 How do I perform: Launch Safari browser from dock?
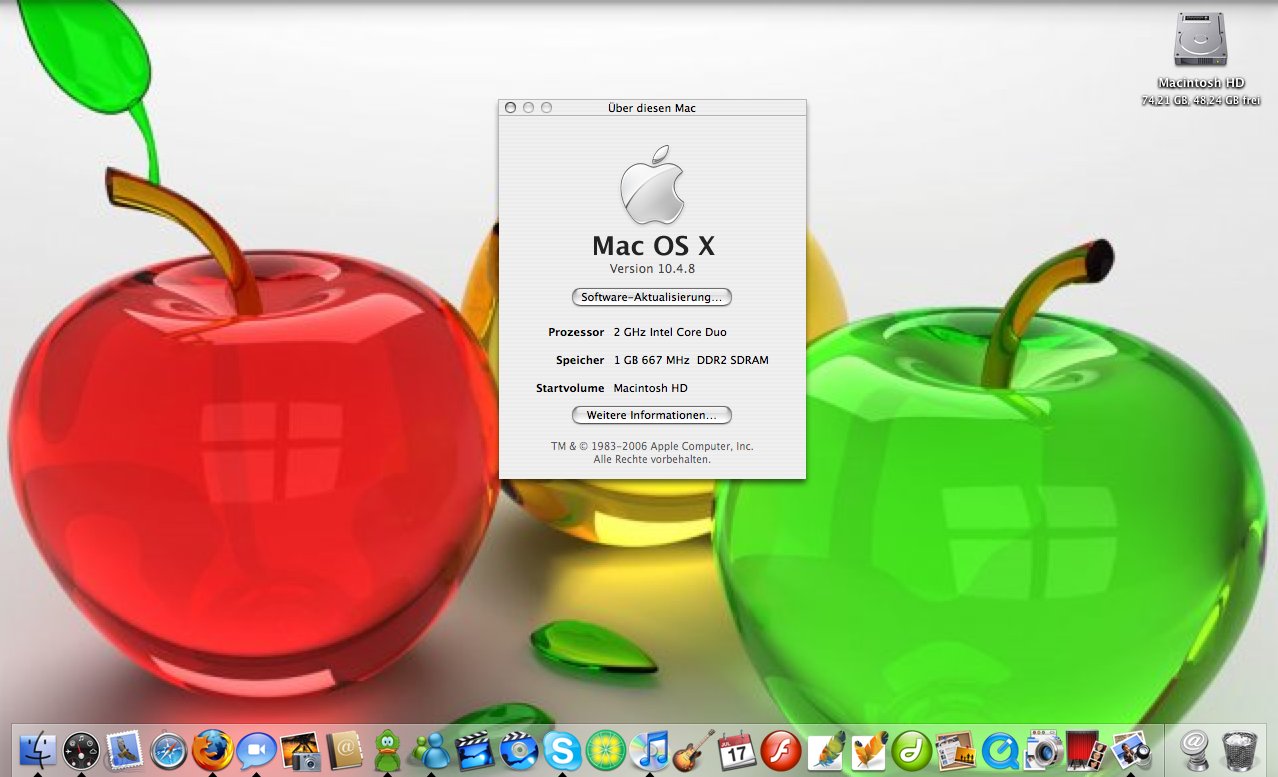[x=169, y=749]
